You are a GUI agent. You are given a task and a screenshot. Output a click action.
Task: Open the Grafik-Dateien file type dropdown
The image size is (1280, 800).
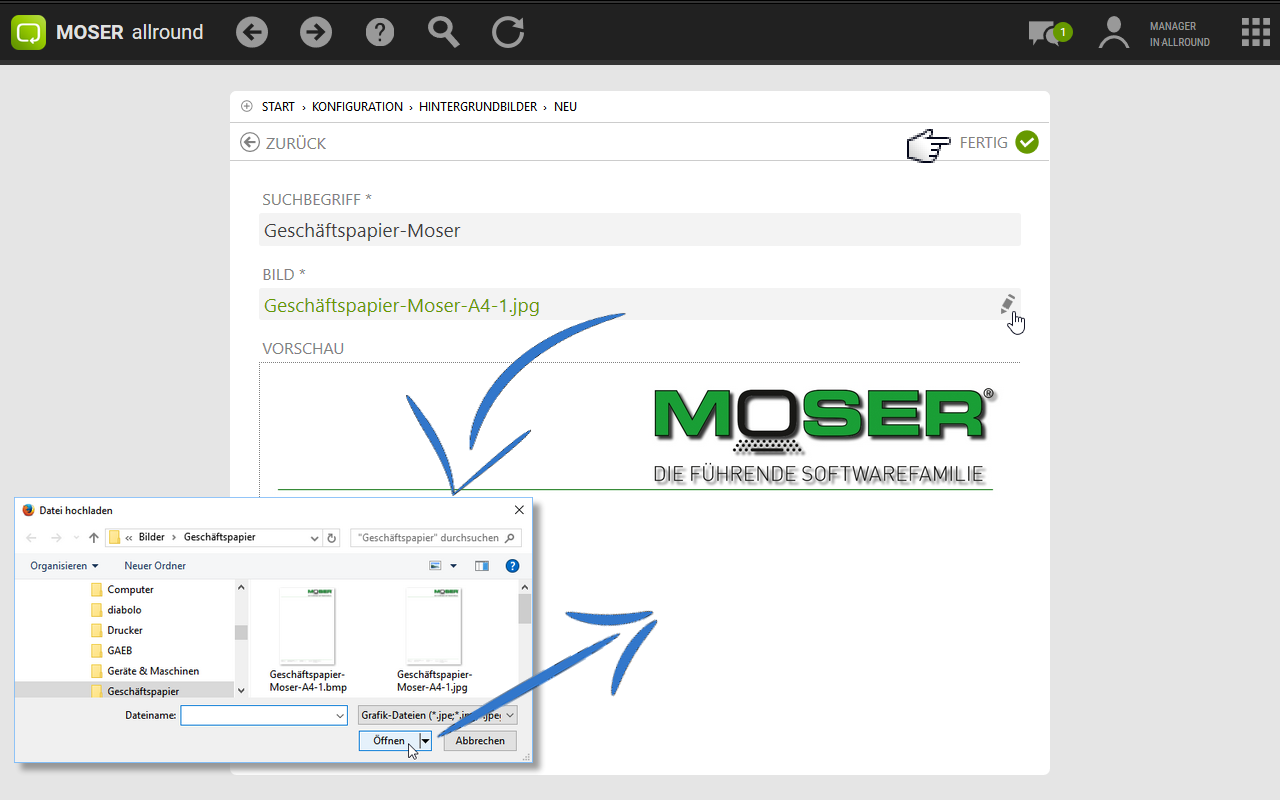[x=438, y=715]
